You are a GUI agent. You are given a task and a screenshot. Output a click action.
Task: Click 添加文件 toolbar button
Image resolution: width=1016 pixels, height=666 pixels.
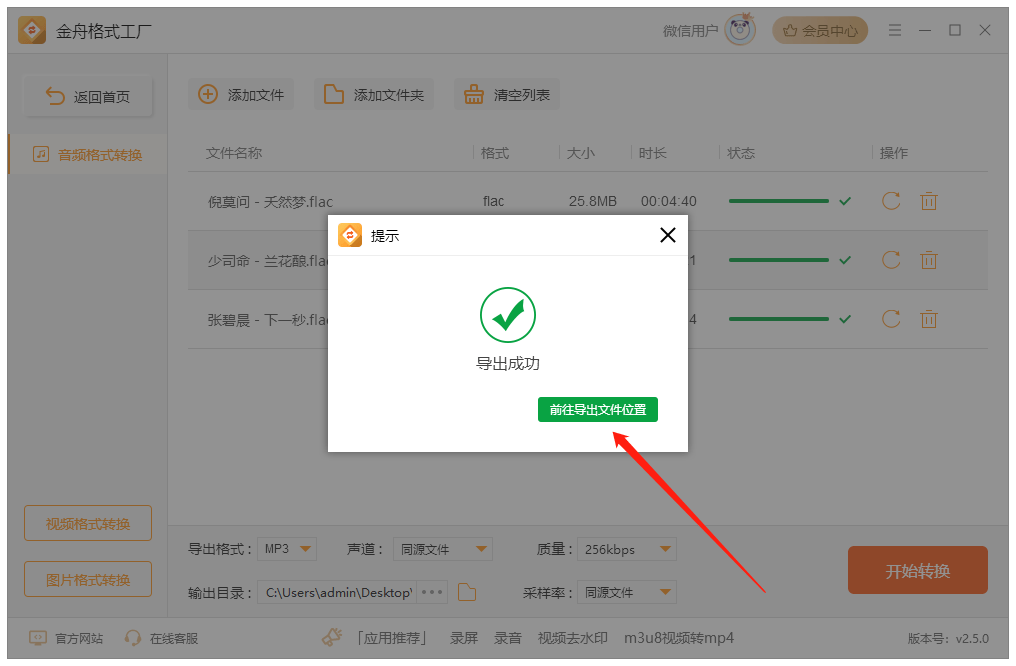tap(241, 95)
